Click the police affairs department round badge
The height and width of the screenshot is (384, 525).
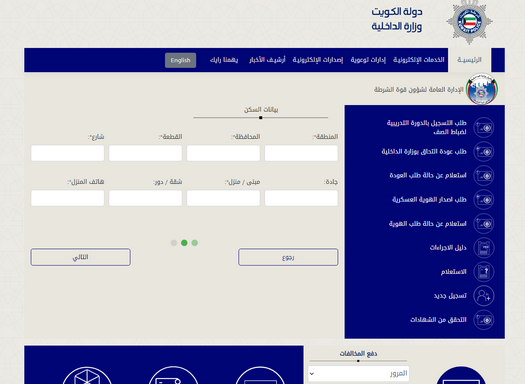[482, 89]
